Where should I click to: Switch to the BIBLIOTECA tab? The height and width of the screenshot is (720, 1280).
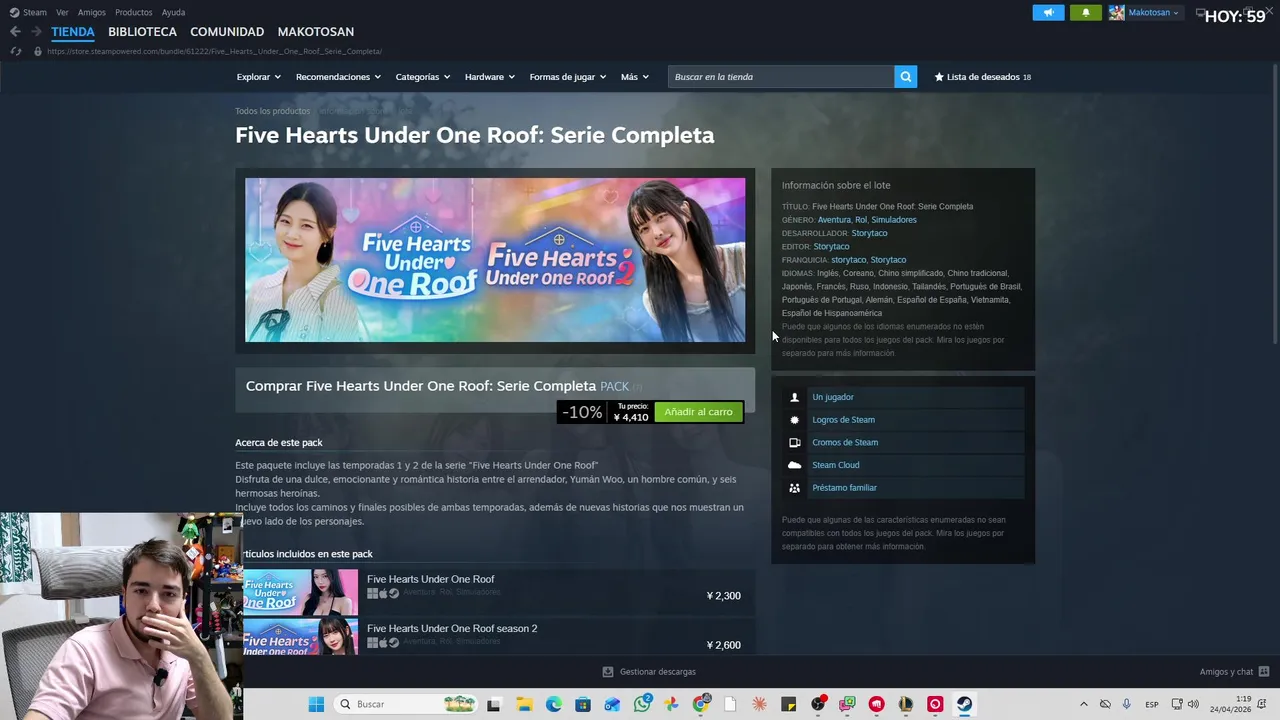tap(142, 32)
